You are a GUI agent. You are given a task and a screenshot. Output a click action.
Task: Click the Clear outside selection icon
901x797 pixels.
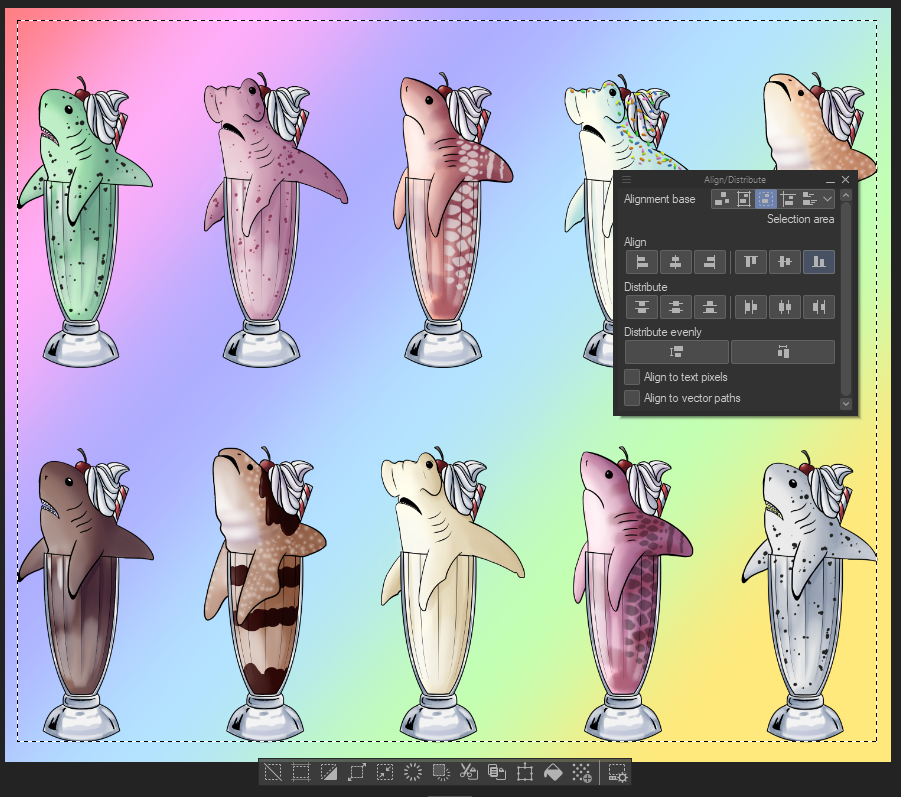[x=441, y=772]
